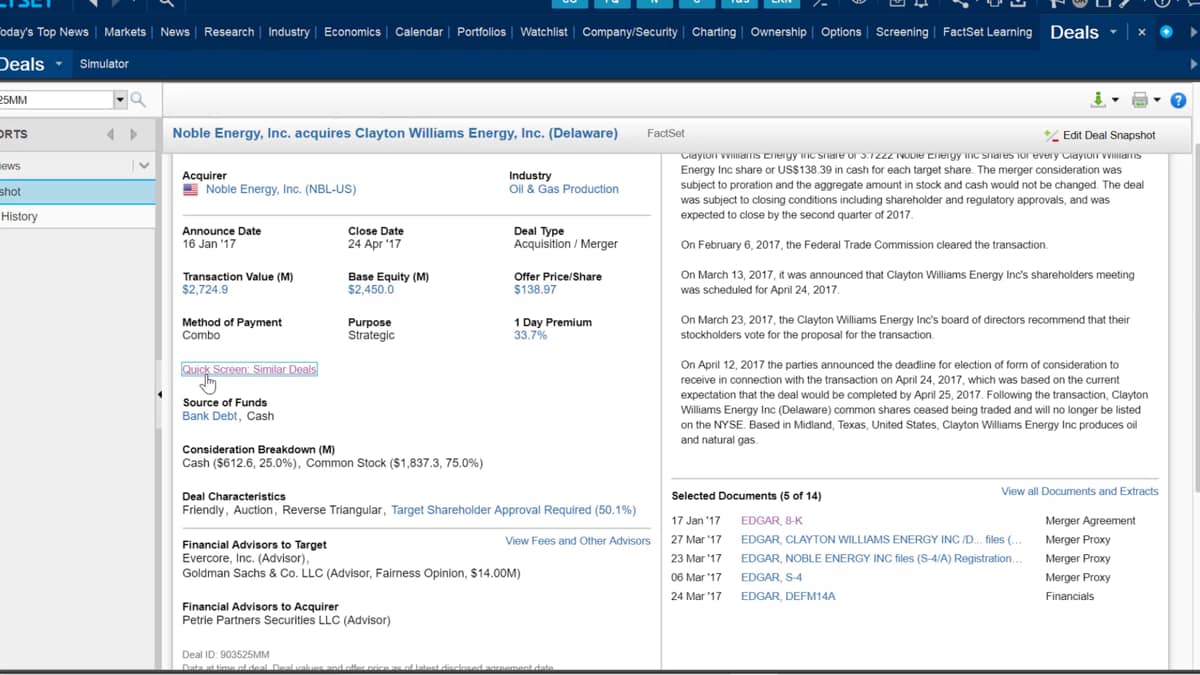Open Today's Top News tab
The image size is (1200, 675).
pyautogui.click(x=44, y=32)
